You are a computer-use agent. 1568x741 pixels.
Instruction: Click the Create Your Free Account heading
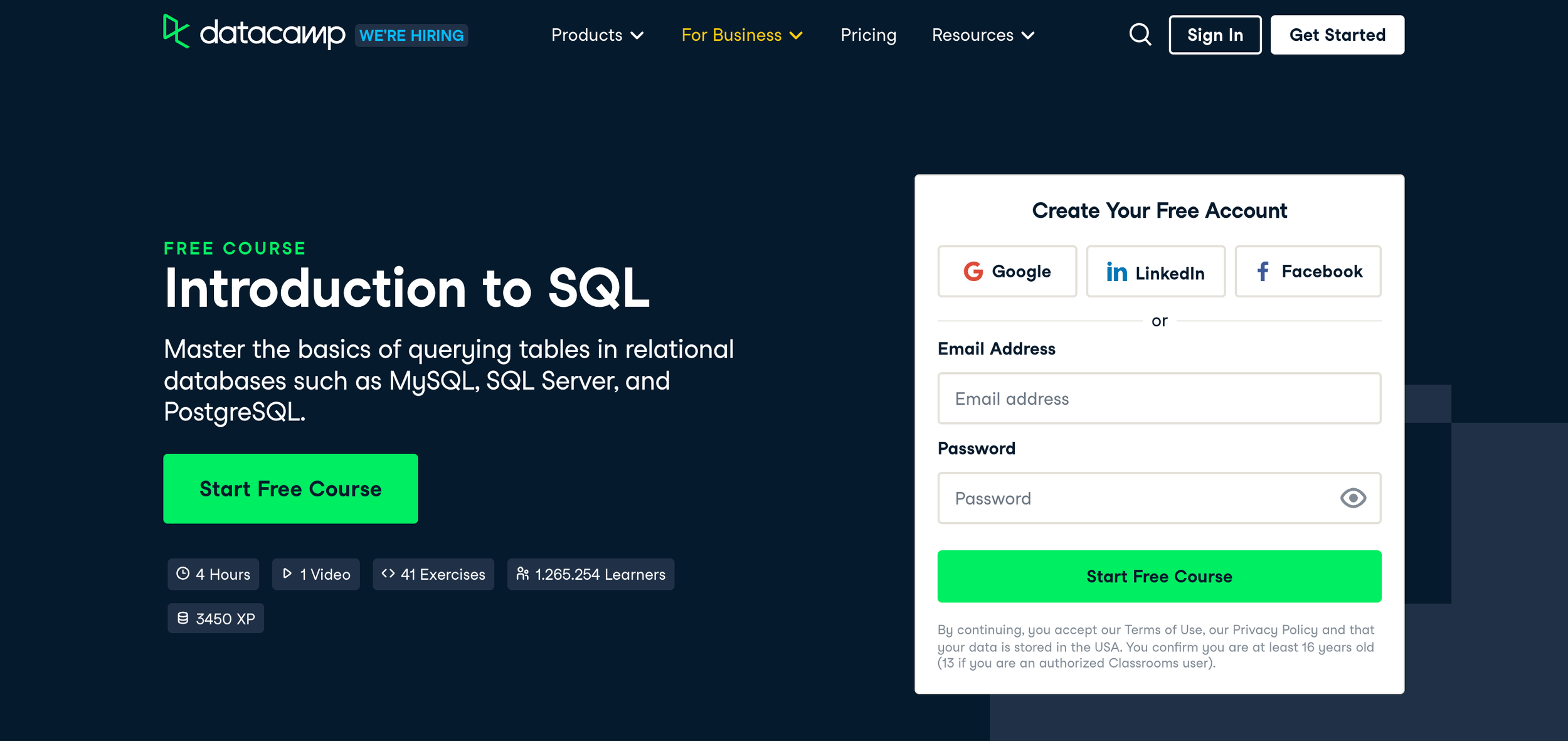pyautogui.click(x=1159, y=211)
